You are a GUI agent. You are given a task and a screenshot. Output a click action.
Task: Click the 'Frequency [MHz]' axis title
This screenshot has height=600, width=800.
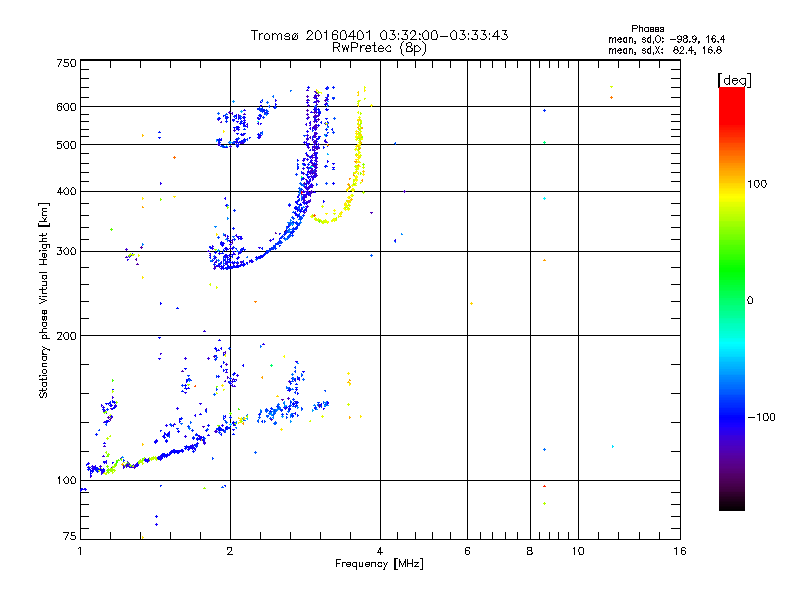point(379,564)
